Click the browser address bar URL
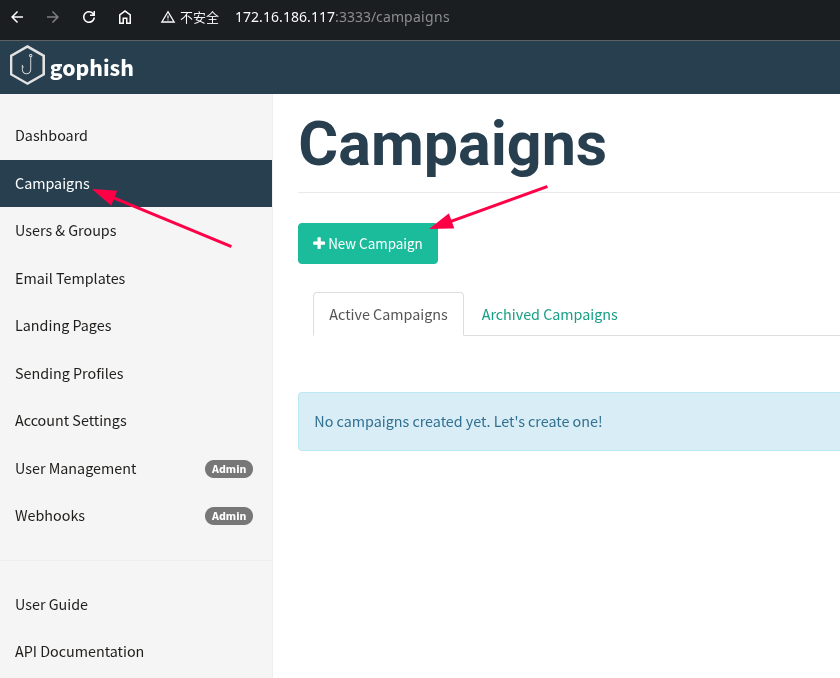 pos(342,17)
